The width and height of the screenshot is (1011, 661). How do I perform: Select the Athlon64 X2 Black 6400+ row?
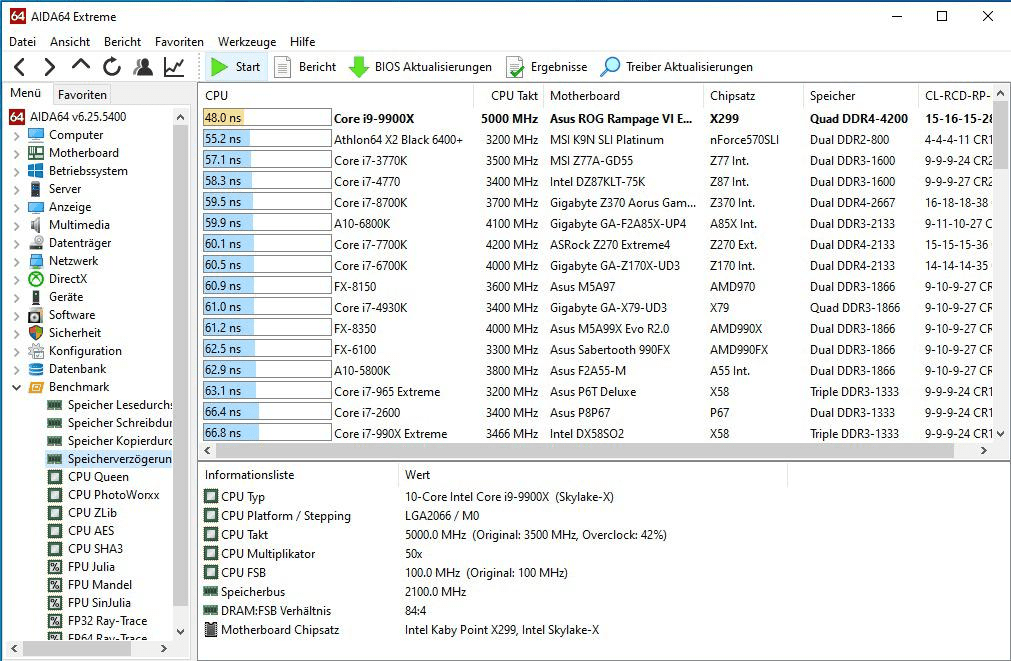point(597,140)
